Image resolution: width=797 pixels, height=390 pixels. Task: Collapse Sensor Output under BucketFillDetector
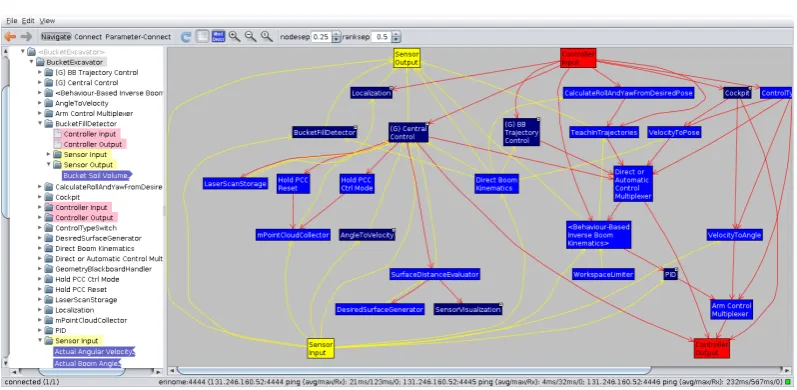click(49, 164)
